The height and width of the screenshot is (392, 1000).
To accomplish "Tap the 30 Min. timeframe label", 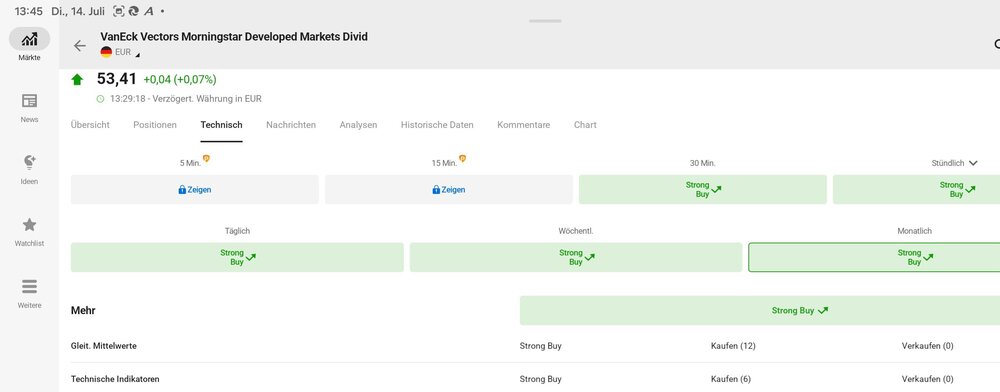I will coord(703,163).
